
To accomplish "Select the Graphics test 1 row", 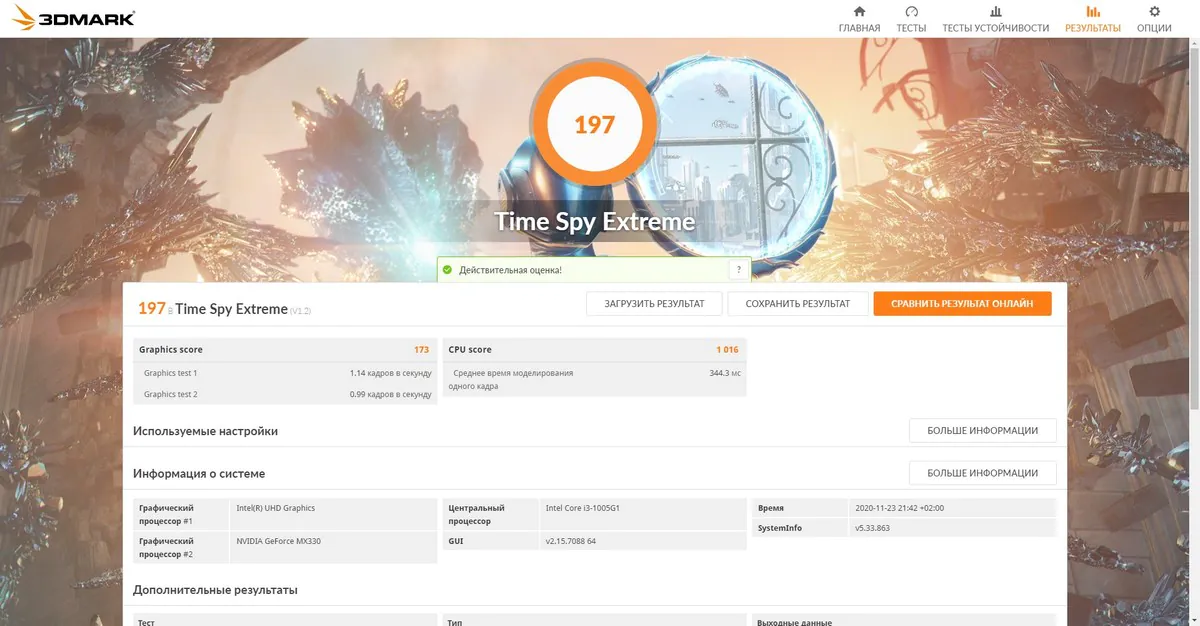I will click(x=285, y=373).
